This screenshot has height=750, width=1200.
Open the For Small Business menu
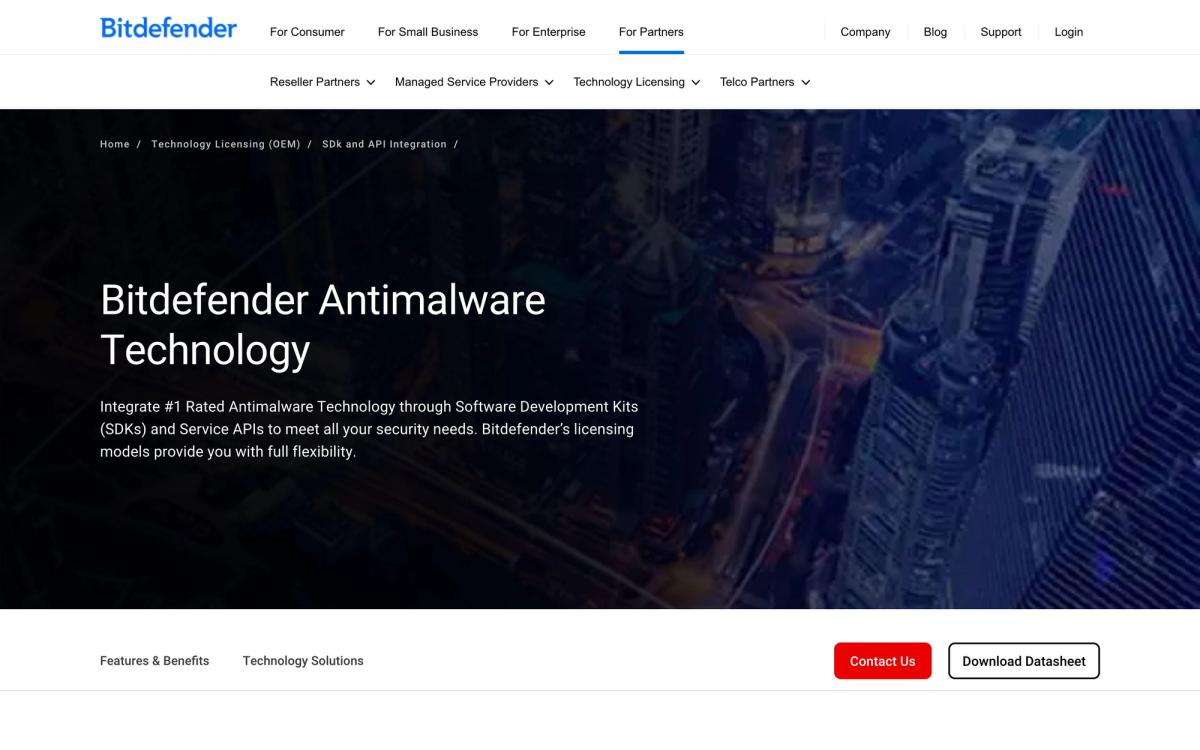[x=428, y=32]
